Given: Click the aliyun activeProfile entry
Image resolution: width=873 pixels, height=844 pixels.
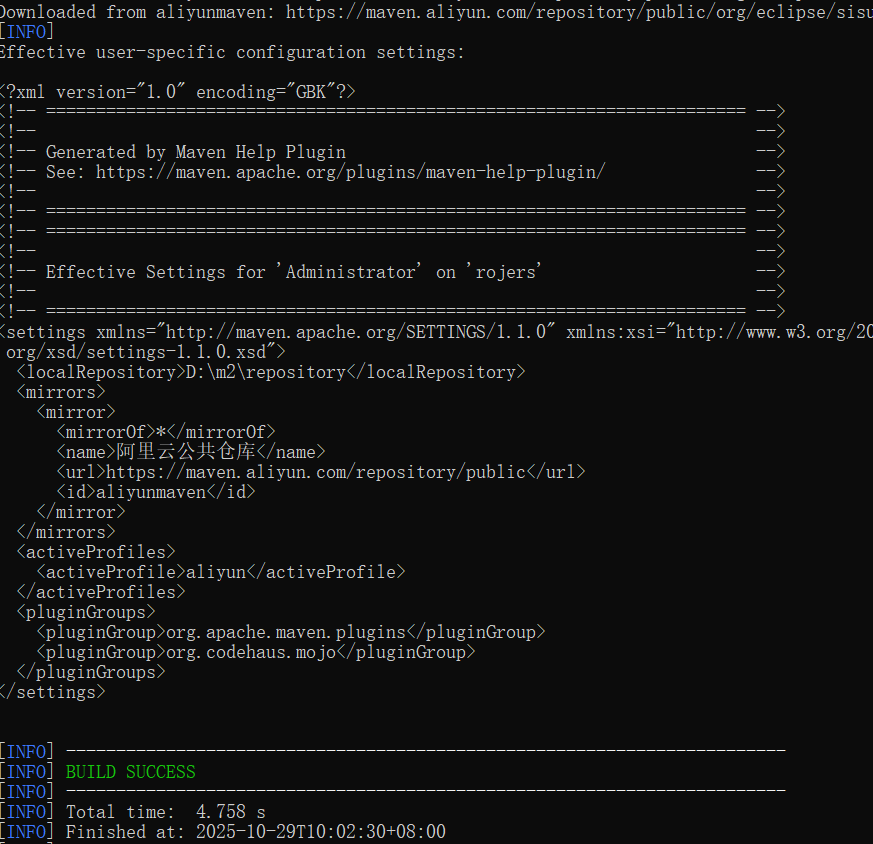Looking at the screenshot, I should [x=216, y=572].
